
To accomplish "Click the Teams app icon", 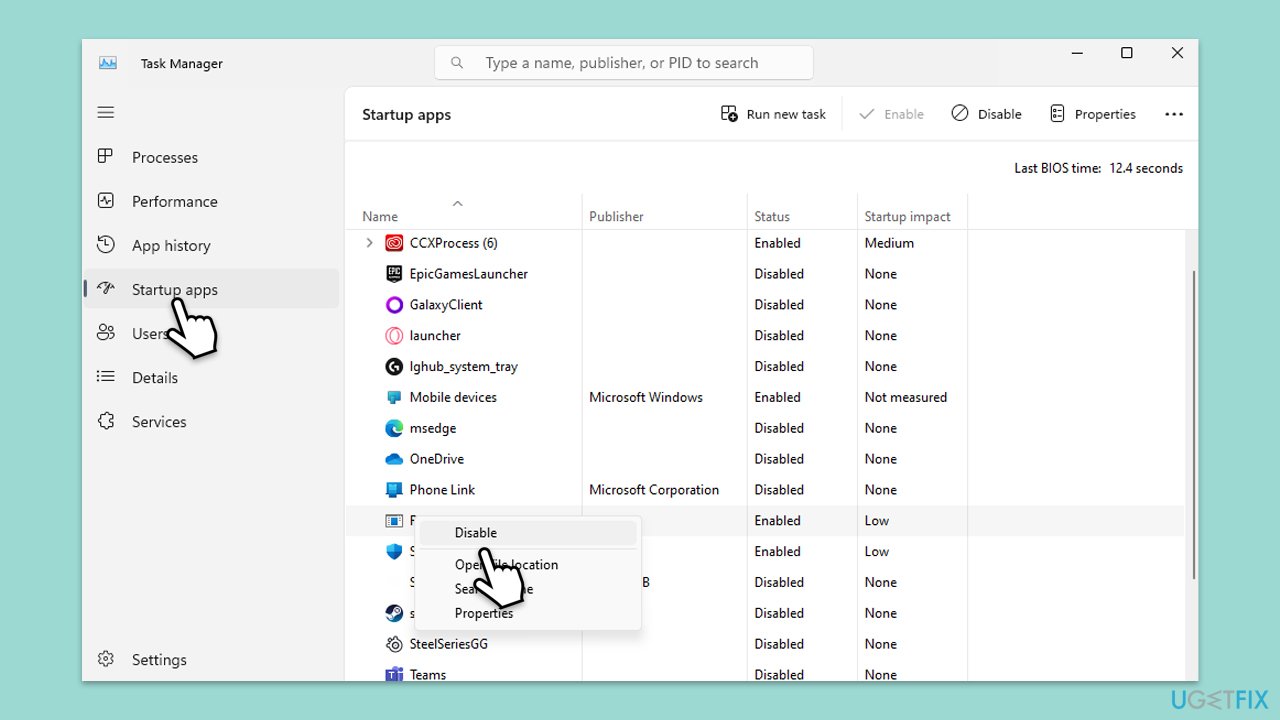I will [394, 675].
